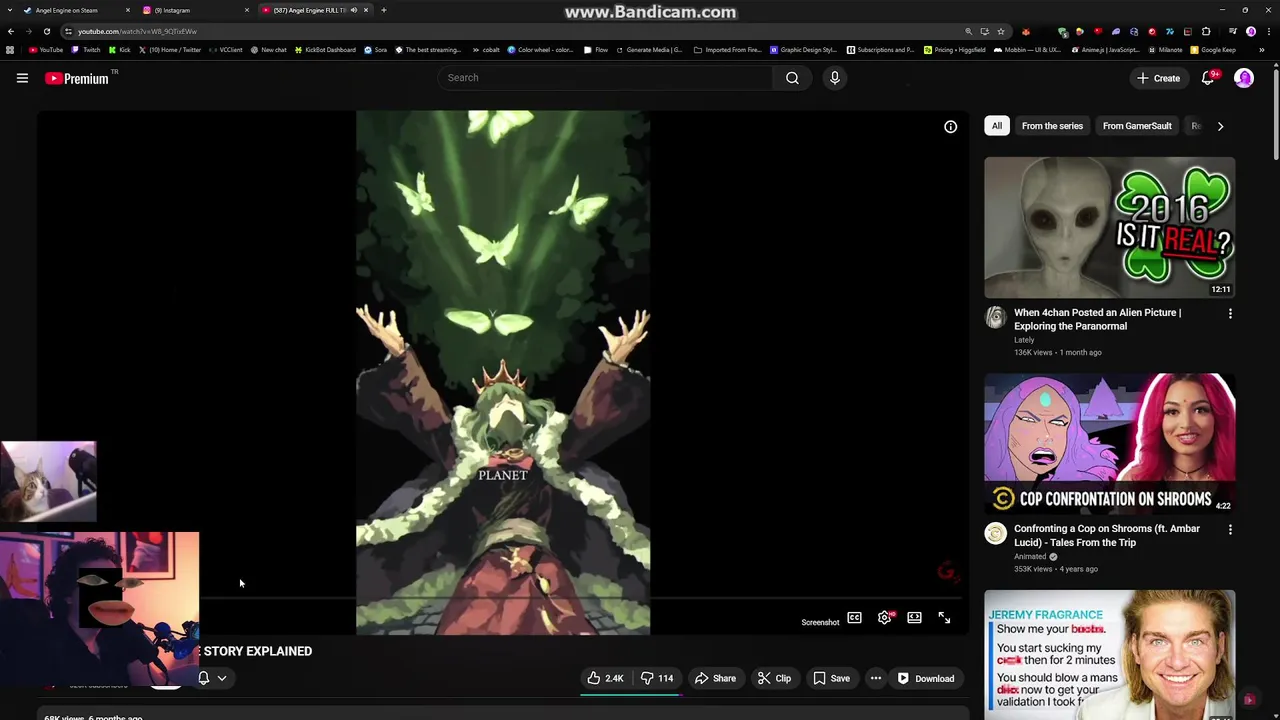Select the All filter chip
Viewport: 1280px width, 720px height.
[997, 126]
